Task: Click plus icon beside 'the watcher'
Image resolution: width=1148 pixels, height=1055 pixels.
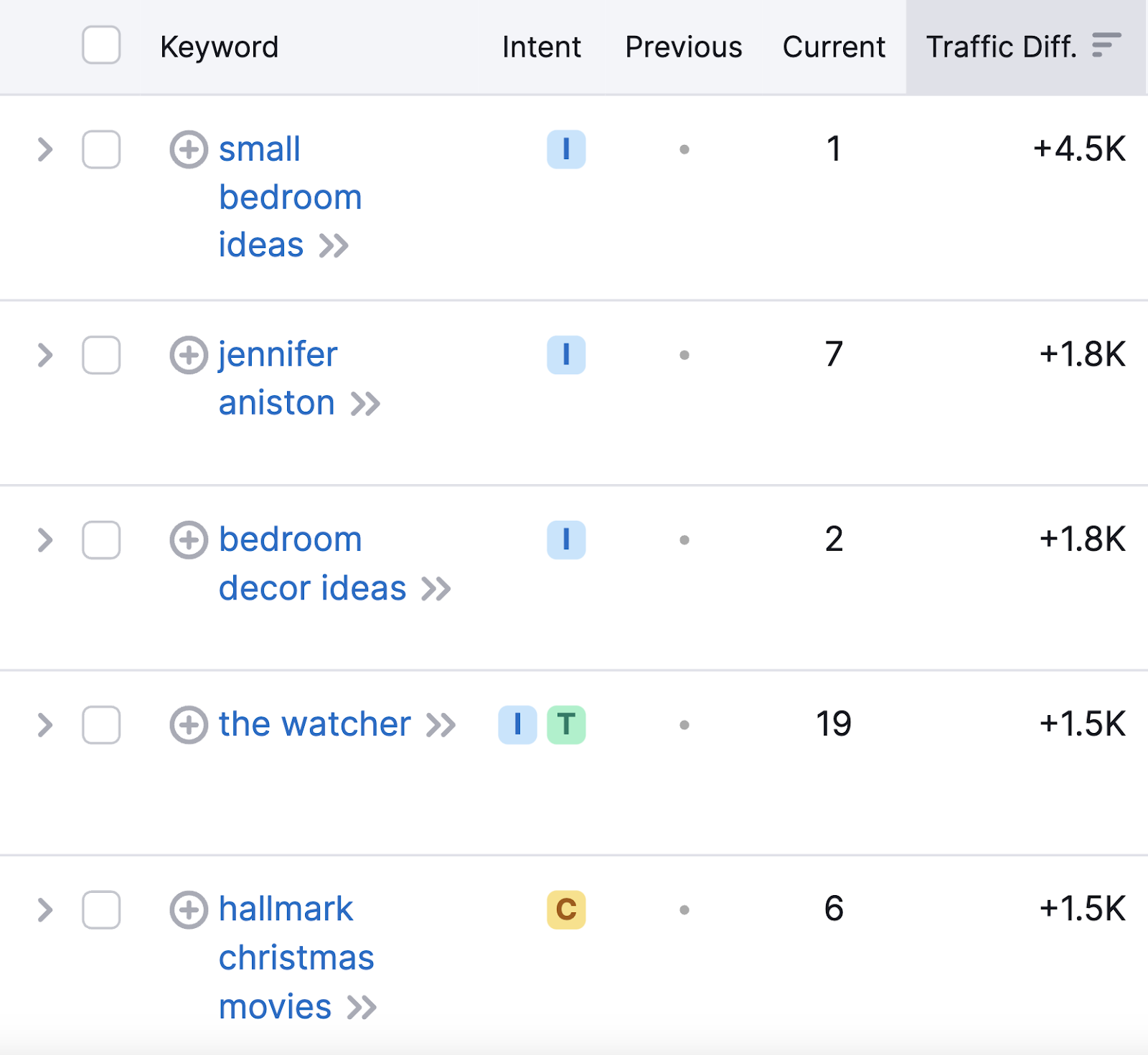Action: 189,725
